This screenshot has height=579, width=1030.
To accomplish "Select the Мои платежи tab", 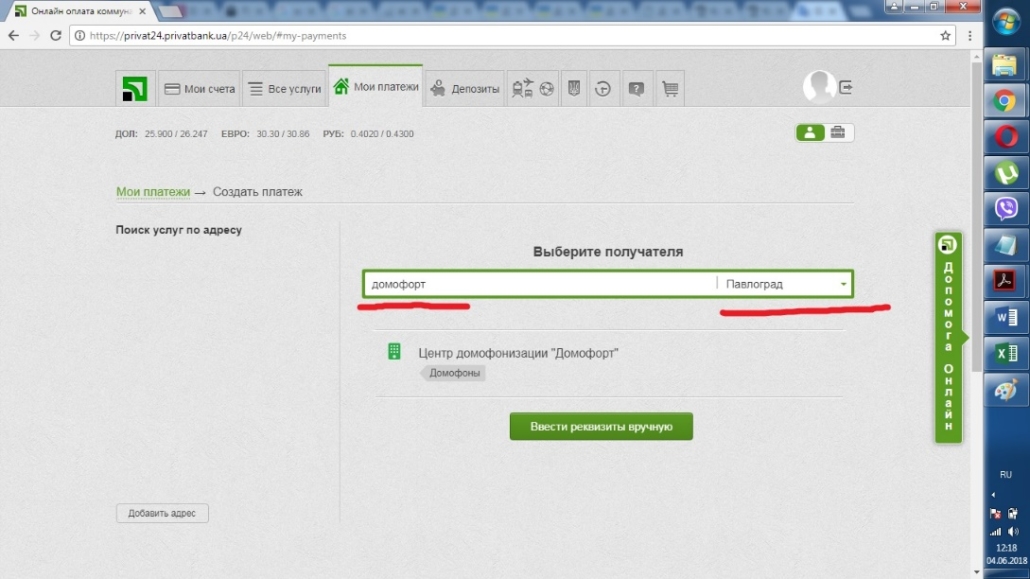I will click(376, 87).
